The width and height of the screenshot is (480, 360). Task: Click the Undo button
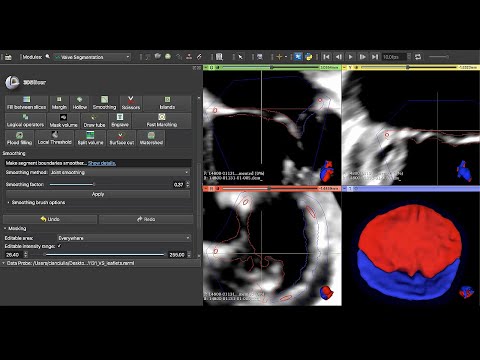coord(50,219)
